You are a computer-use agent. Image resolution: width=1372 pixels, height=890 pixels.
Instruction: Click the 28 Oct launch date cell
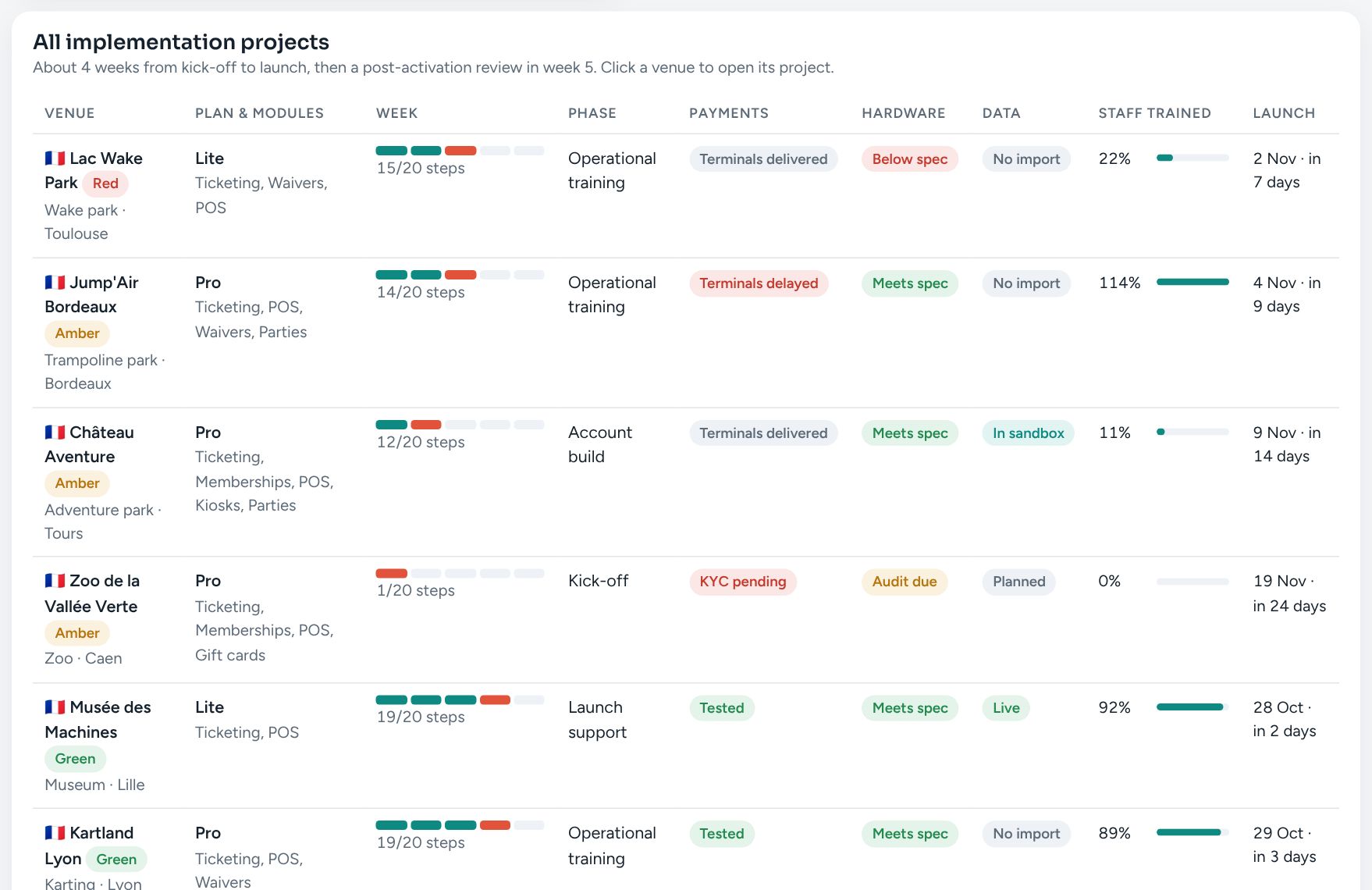(x=1285, y=719)
